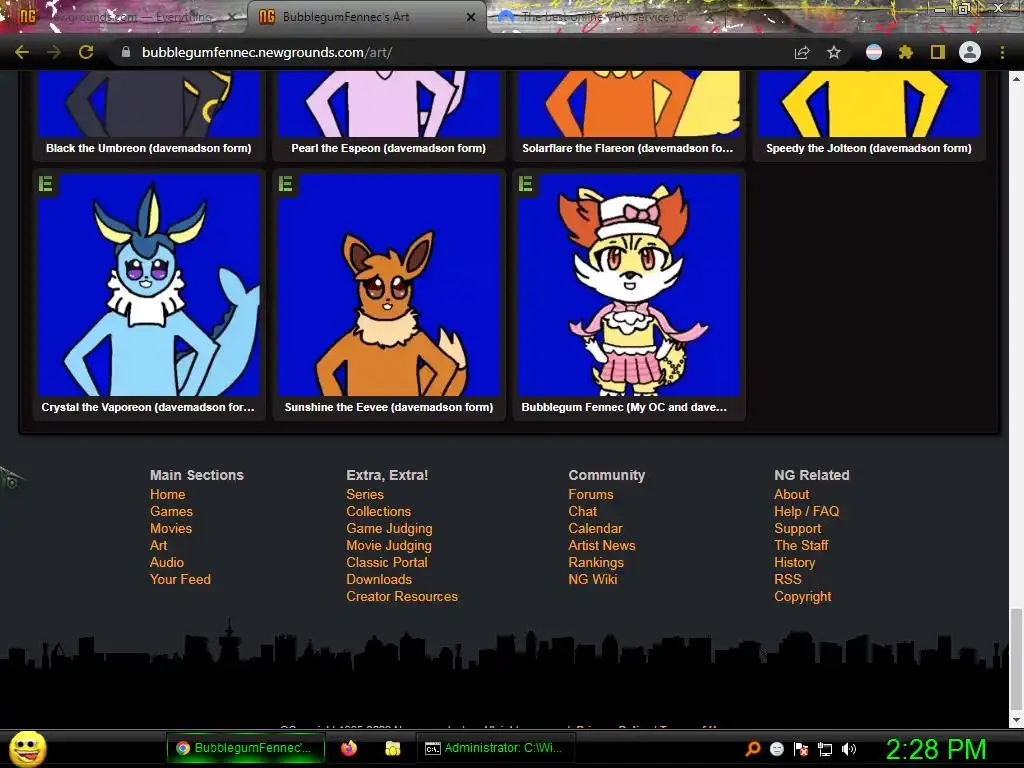Open the Support link
The height and width of the screenshot is (768, 1024).
[x=797, y=528]
